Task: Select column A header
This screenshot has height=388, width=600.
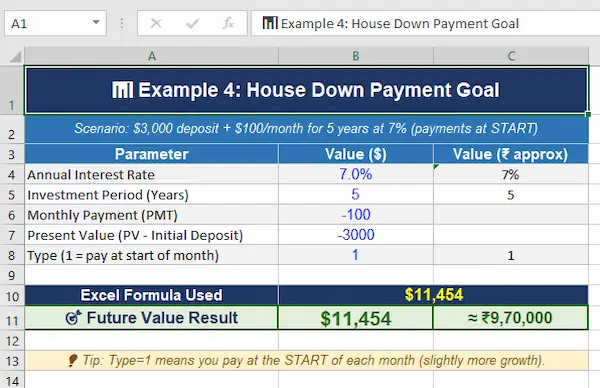Action: pos(152,56)
